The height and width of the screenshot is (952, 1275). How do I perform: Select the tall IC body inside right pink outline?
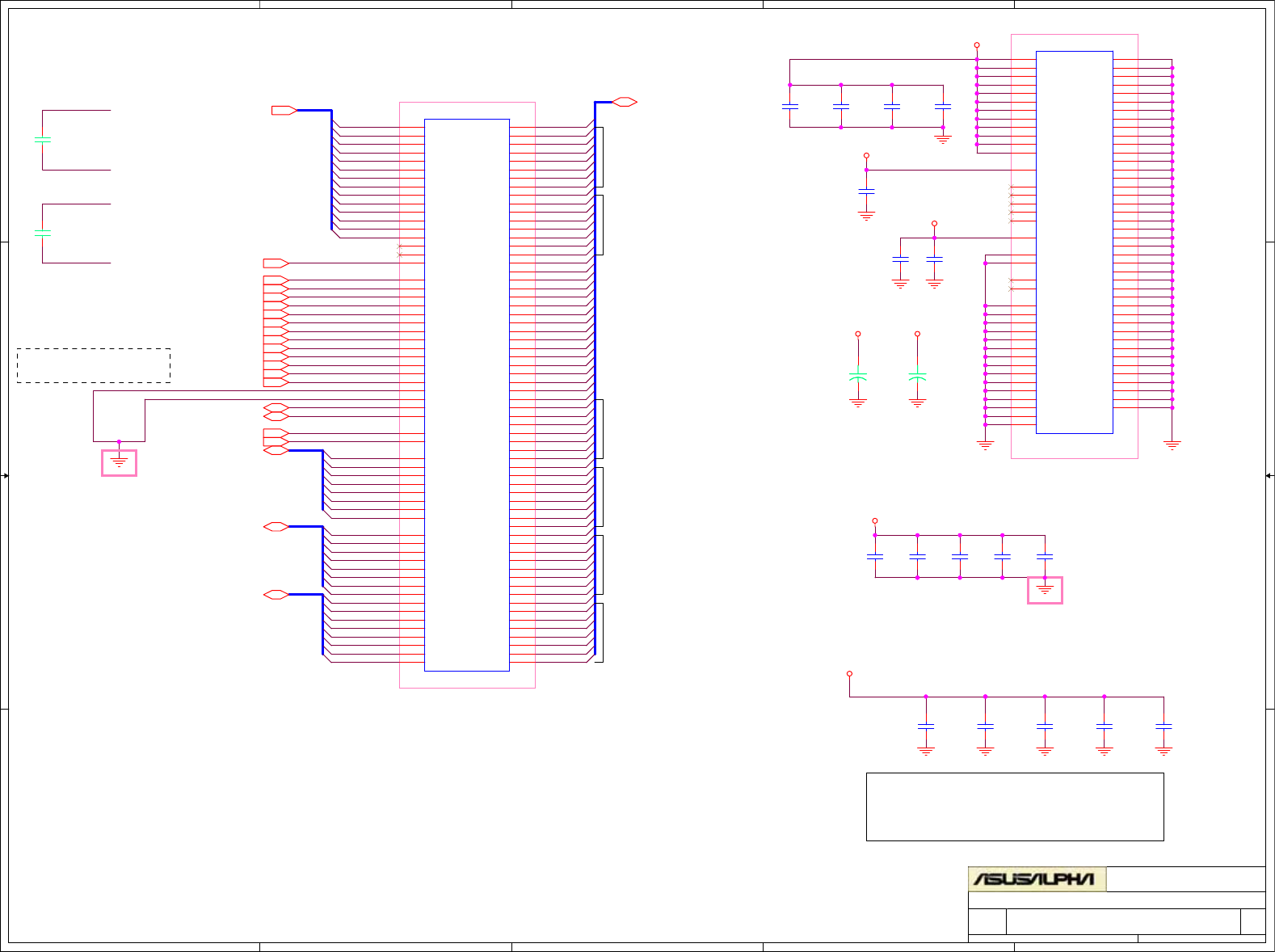[x=1075, y=242]
